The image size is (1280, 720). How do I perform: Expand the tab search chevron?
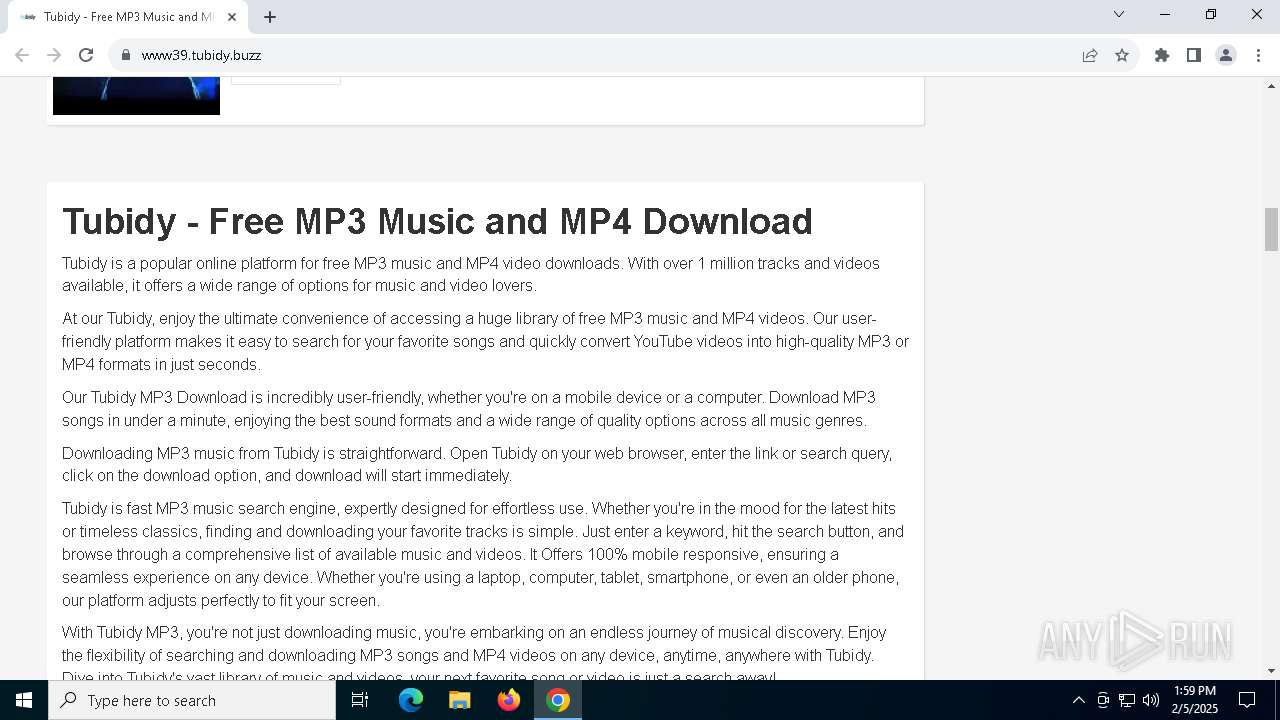coord(1119,14)
